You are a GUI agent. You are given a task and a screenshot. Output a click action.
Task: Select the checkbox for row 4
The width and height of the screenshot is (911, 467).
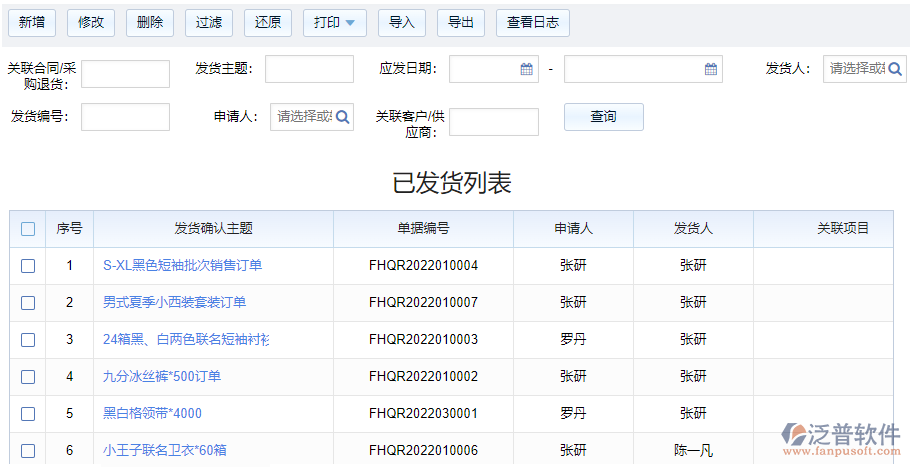[x=28, y=377]
